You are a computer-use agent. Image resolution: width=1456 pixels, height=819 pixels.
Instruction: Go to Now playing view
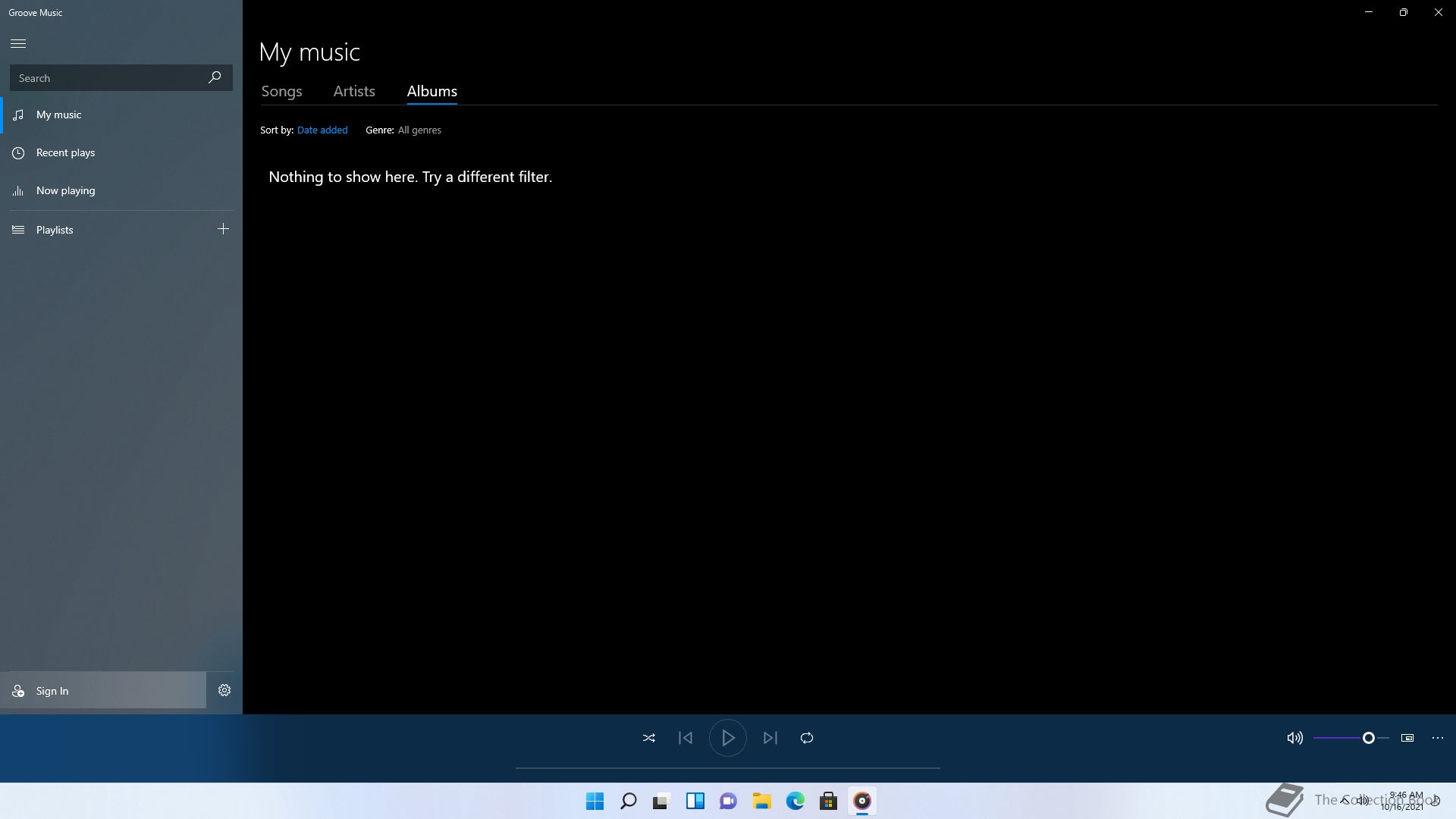coord(121,190)
